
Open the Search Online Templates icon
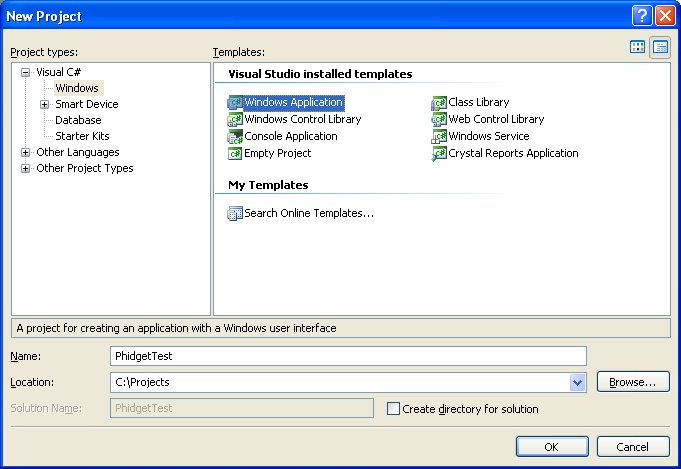[235, 213]
